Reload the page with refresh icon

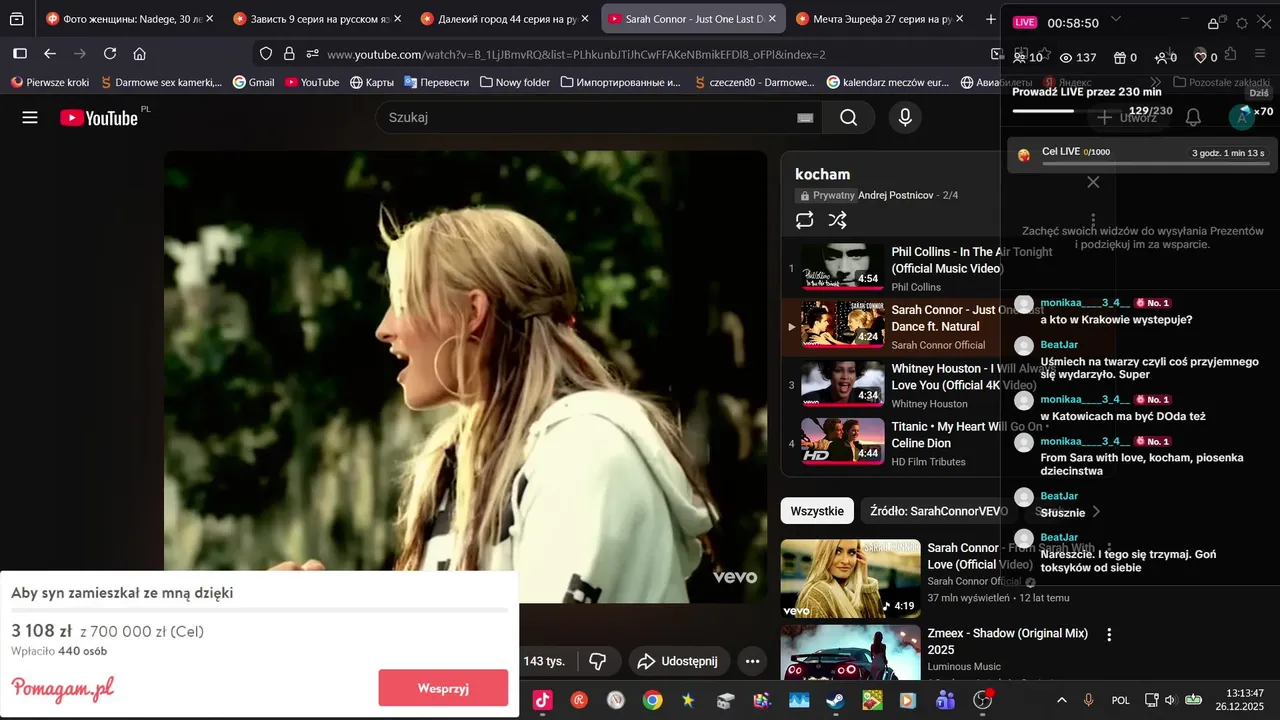click(110, 54)
